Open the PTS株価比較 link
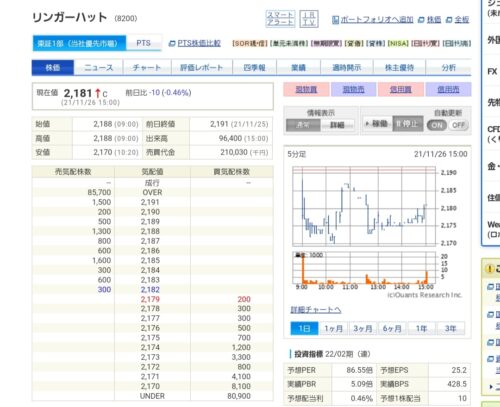500x407 pixels. 195,43
